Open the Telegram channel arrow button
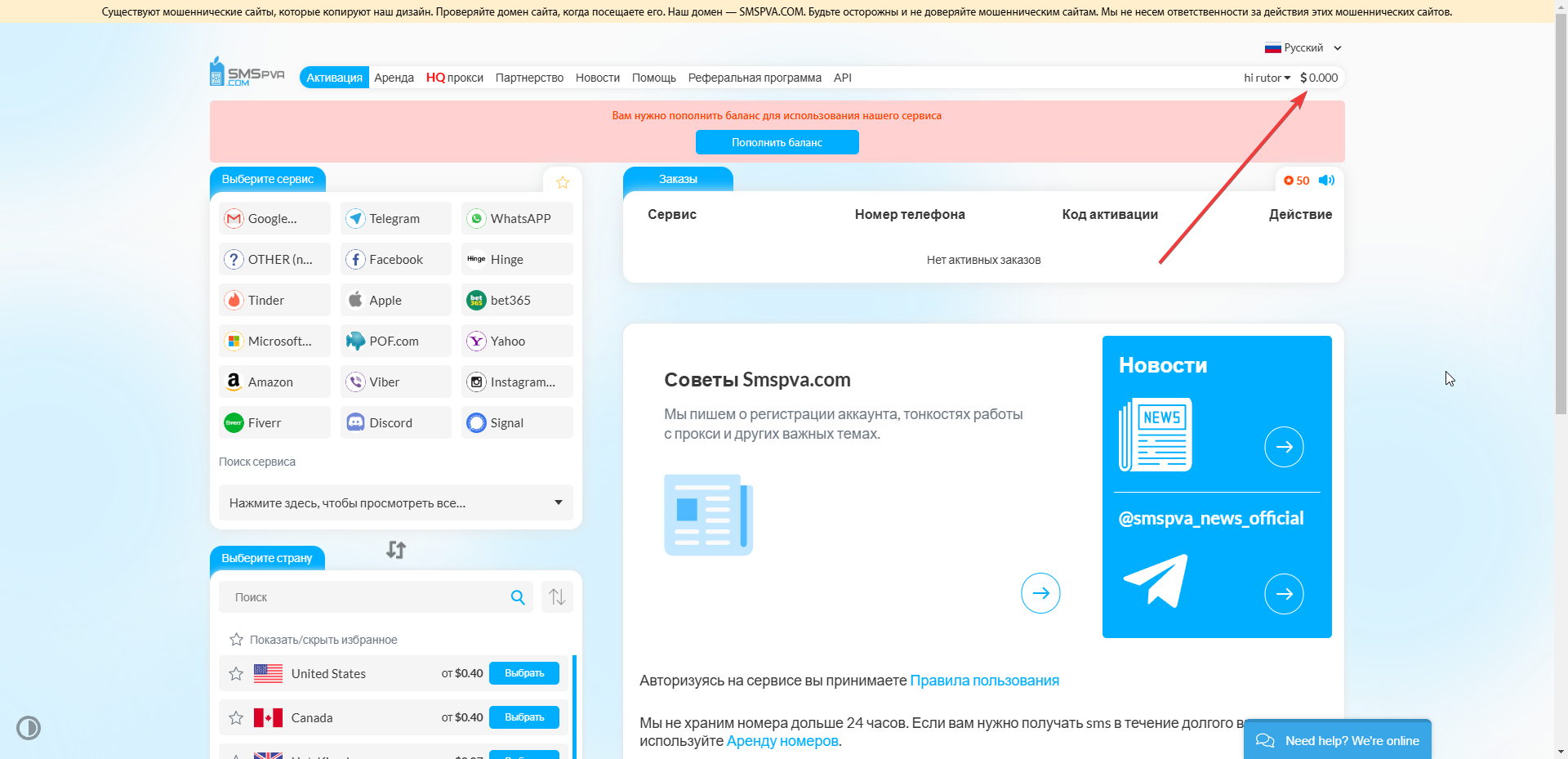This screenshot has width=1568, height=759. coord(1284,594)
